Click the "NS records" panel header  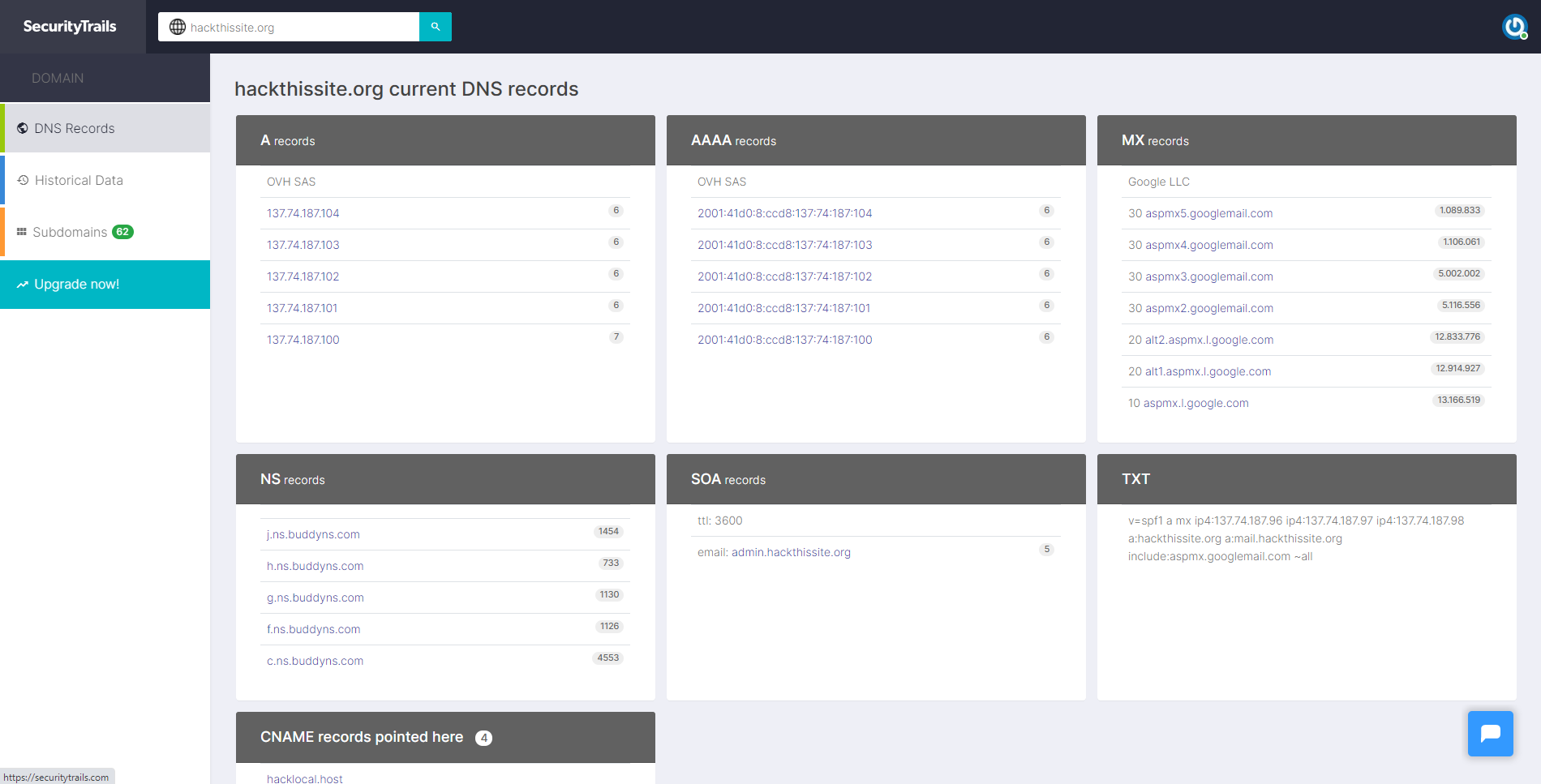tap(445, 479)
